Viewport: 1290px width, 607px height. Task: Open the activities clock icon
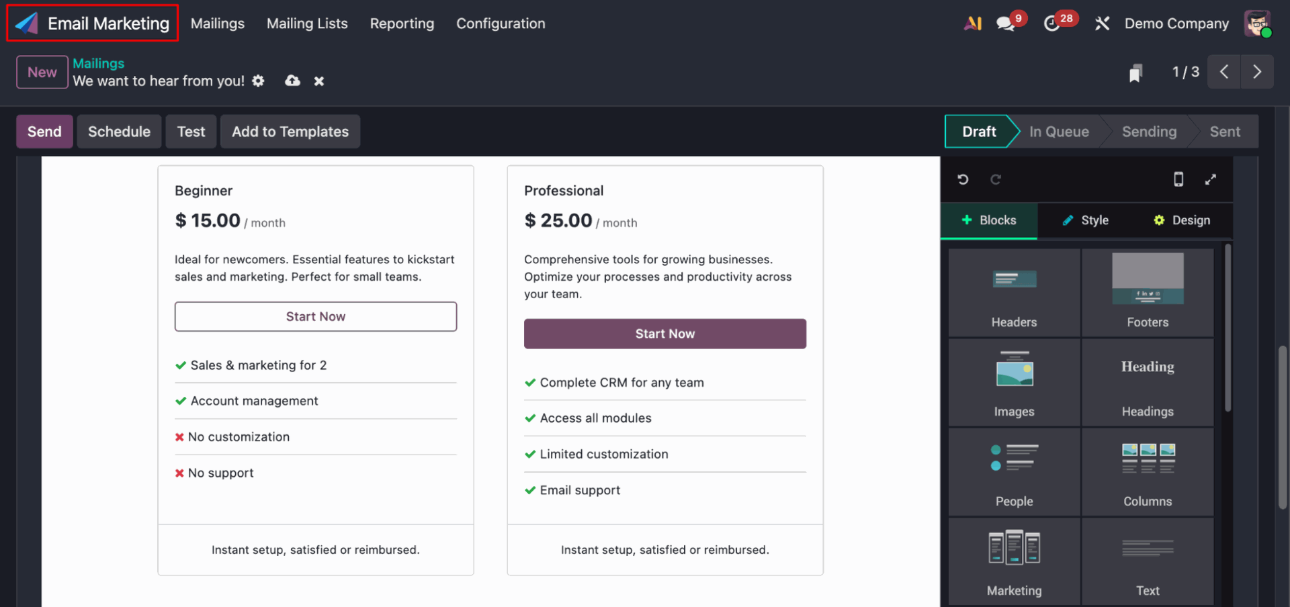point(1052,23)
